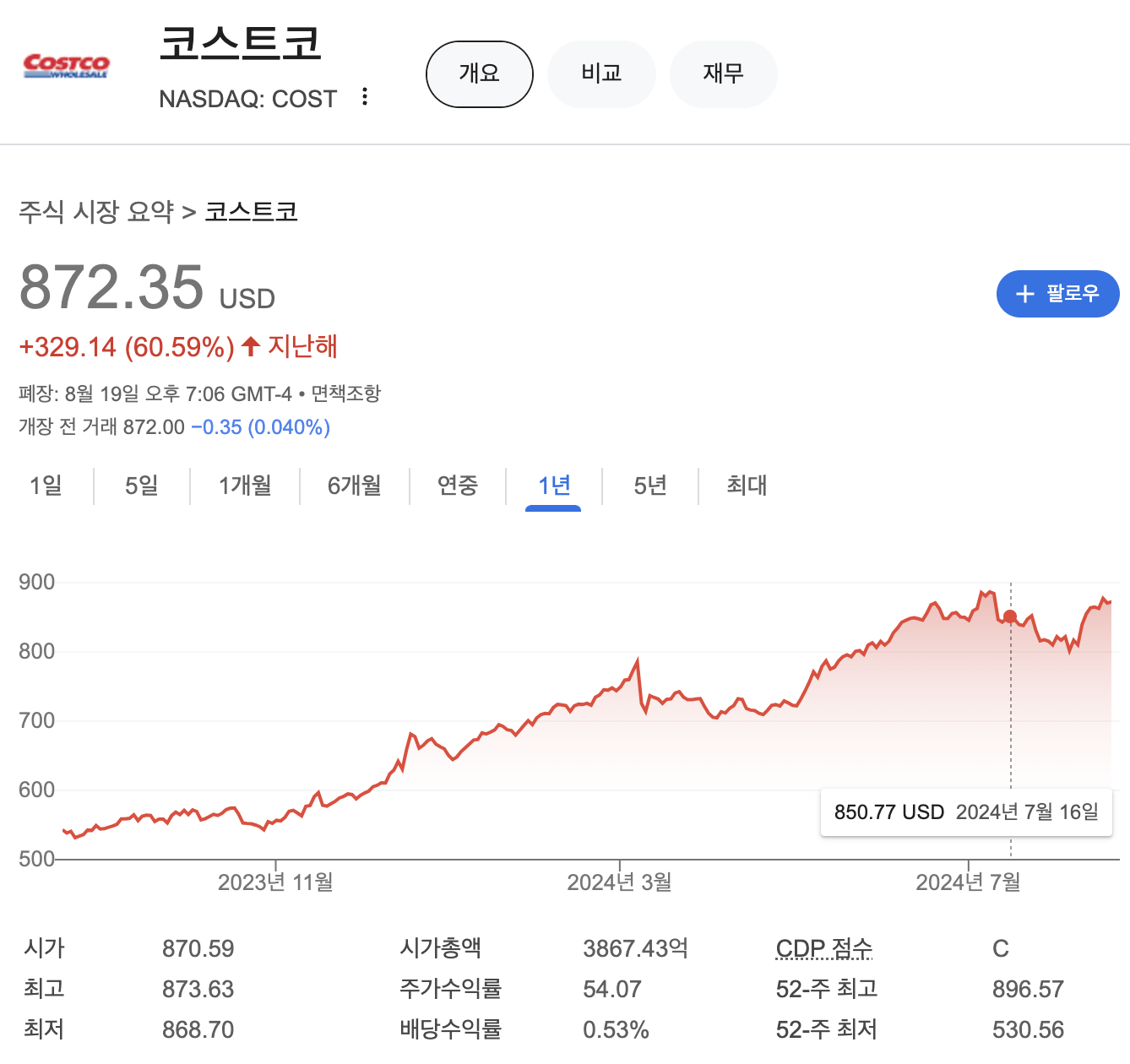This screenshot has width=1130, height=1064.
Task: Click the 시가총액 value 3867.43억
Action: point(635,948)
